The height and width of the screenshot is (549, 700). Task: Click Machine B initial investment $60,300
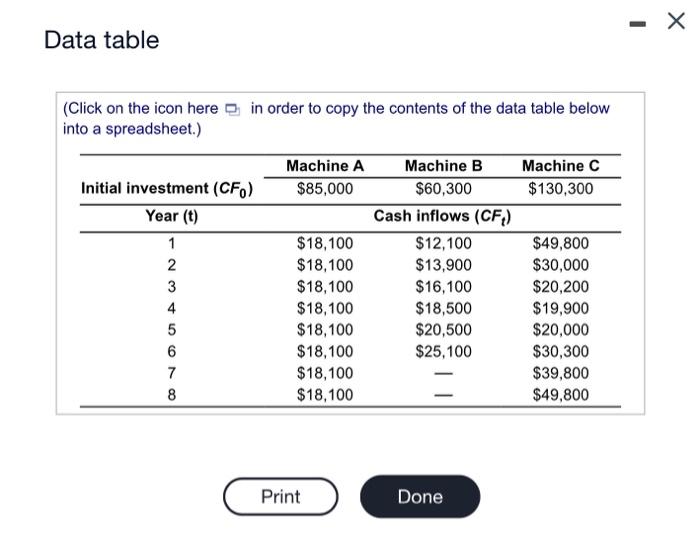point(443,188)
